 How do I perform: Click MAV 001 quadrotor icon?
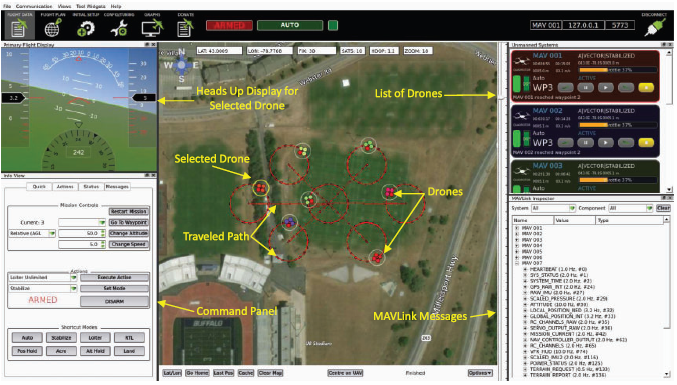click(x=521, y=62)
